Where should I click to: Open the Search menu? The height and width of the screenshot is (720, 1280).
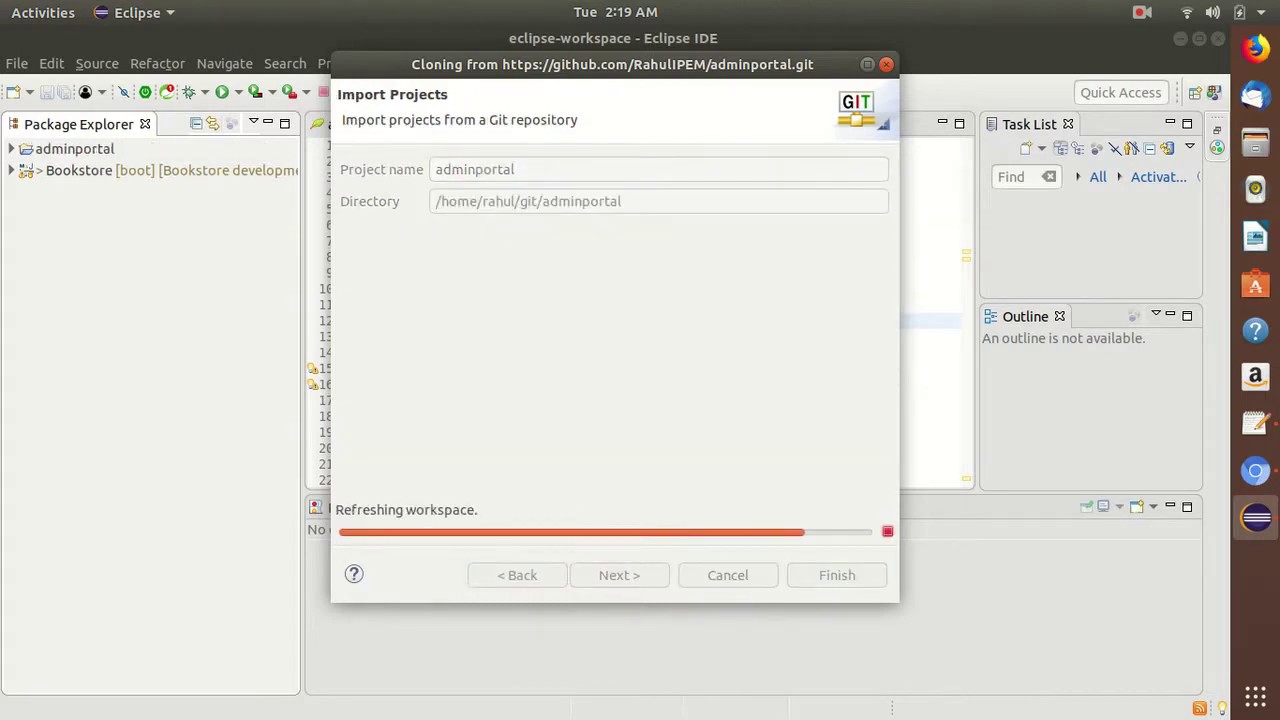pos(285,63)
